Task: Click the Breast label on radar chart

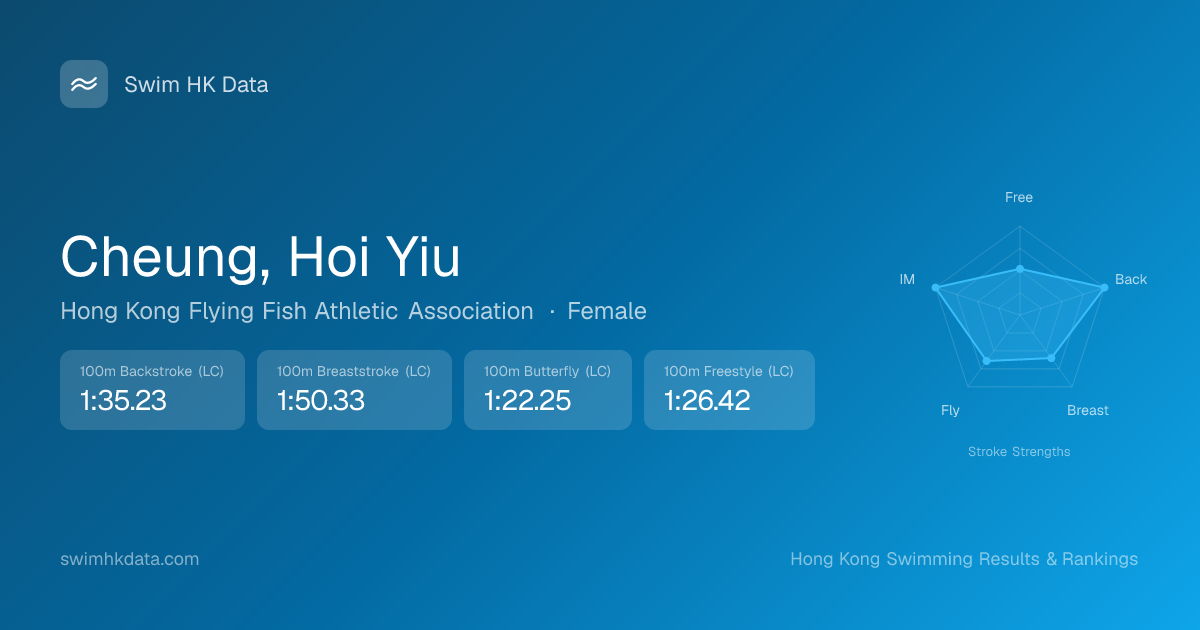Action: [1088, 411]
